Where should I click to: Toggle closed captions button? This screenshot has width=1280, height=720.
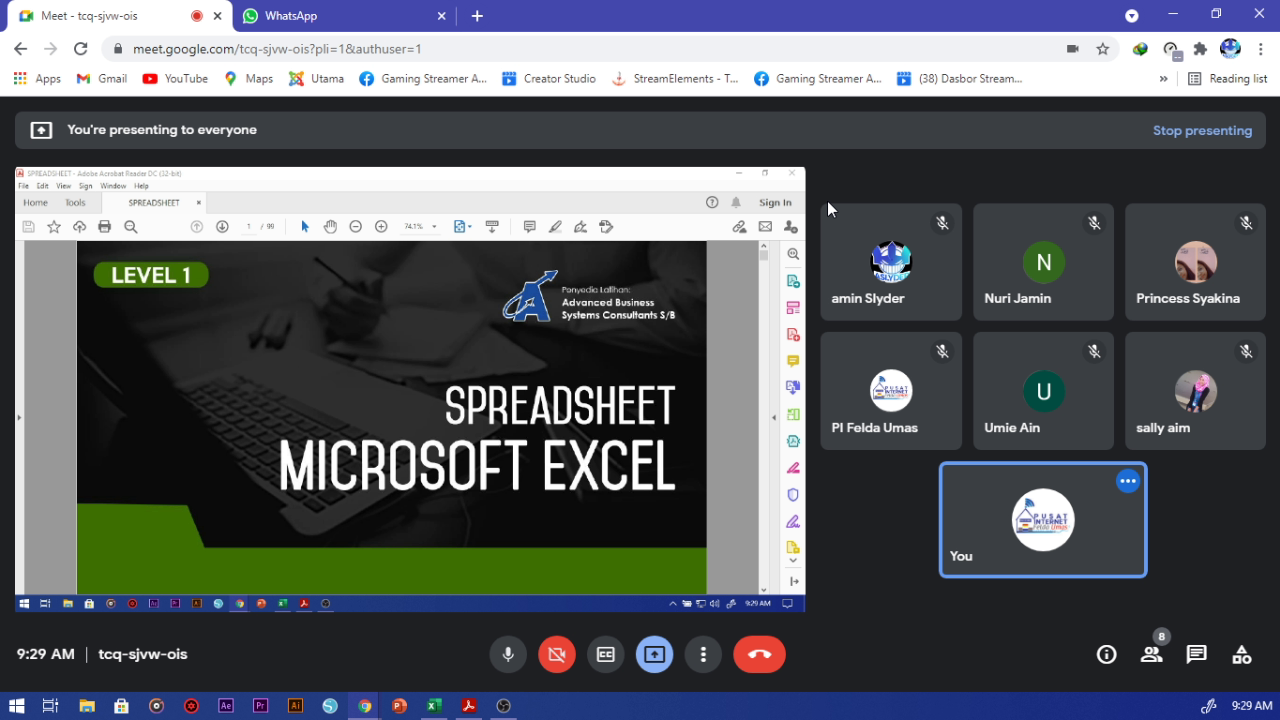click(605, 654)
